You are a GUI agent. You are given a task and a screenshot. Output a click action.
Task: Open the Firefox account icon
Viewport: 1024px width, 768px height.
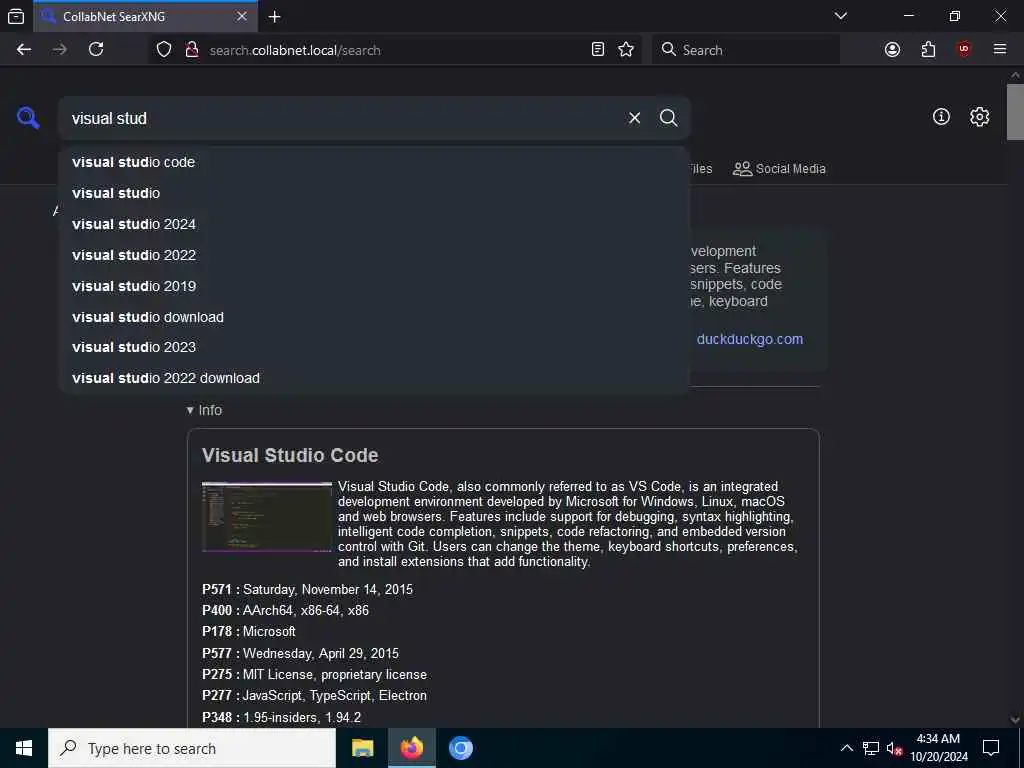coord(892,50)
